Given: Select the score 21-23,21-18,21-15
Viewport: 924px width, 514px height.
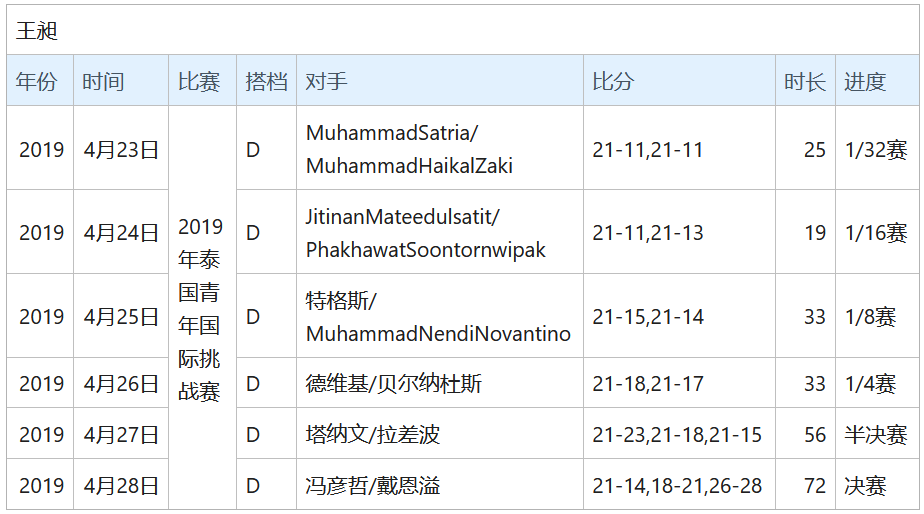Looking at the screenshot, I should pos(676,435).
